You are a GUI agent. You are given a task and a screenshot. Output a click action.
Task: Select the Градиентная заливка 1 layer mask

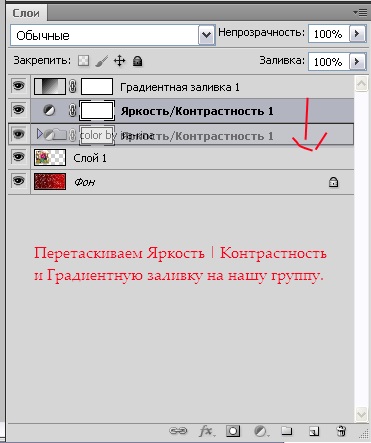point(97,86)
